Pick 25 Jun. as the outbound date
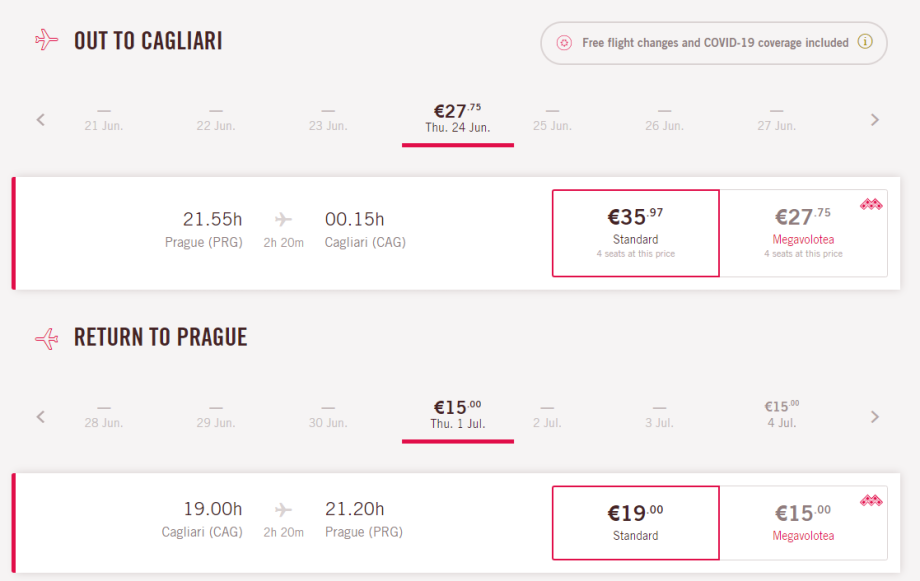 pos(552,119)
